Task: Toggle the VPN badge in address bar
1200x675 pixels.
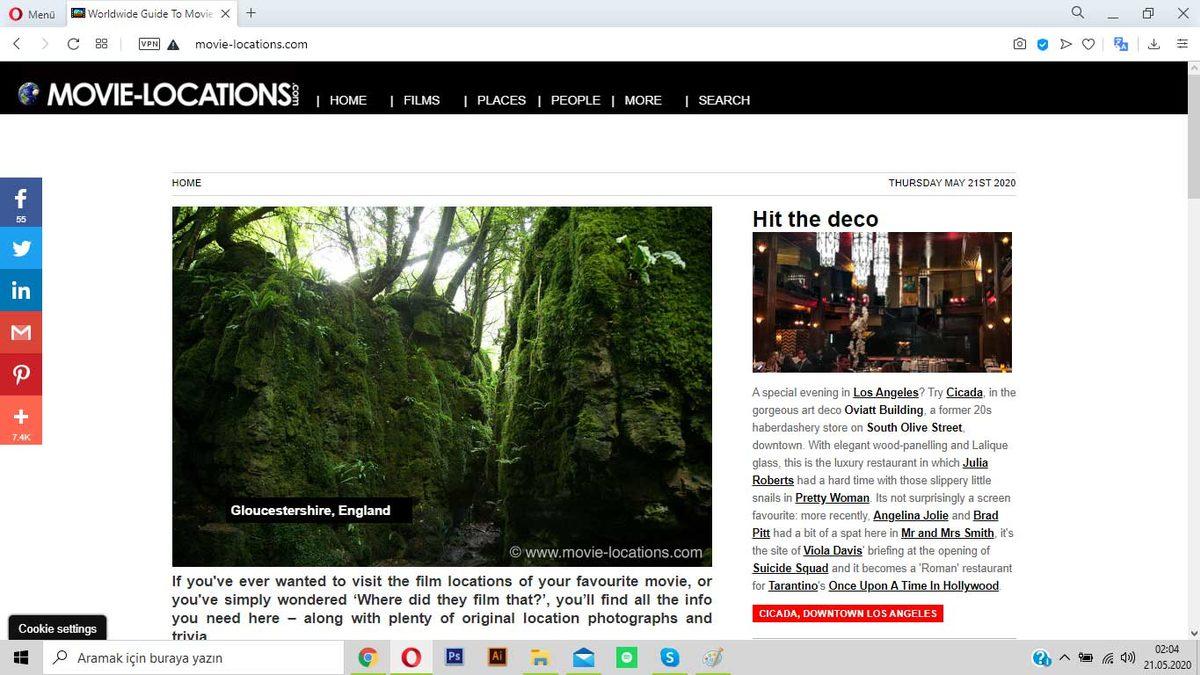Action: pos(149,44)
